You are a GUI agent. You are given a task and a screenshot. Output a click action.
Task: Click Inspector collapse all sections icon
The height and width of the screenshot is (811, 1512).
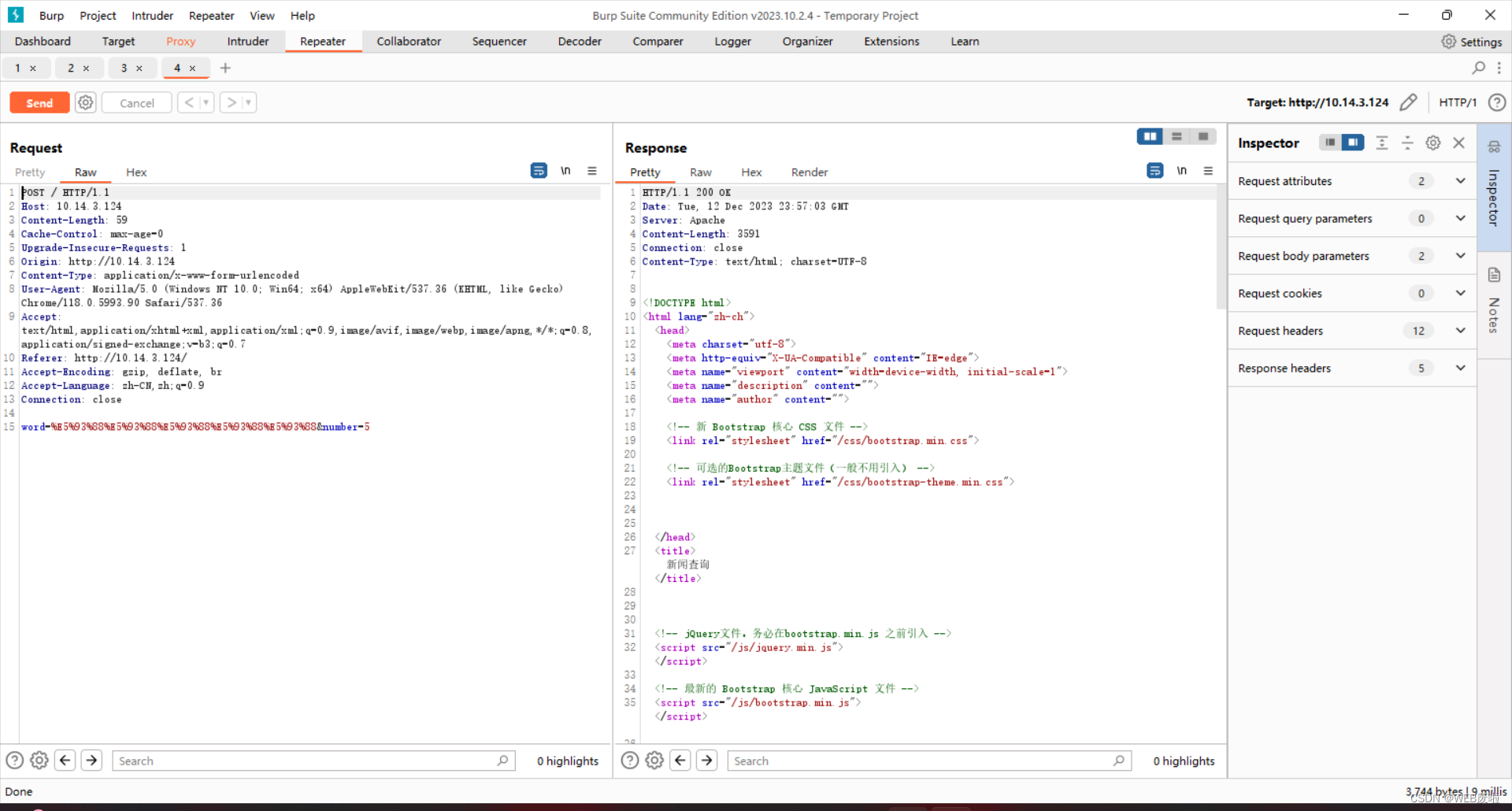(1407, 143)
